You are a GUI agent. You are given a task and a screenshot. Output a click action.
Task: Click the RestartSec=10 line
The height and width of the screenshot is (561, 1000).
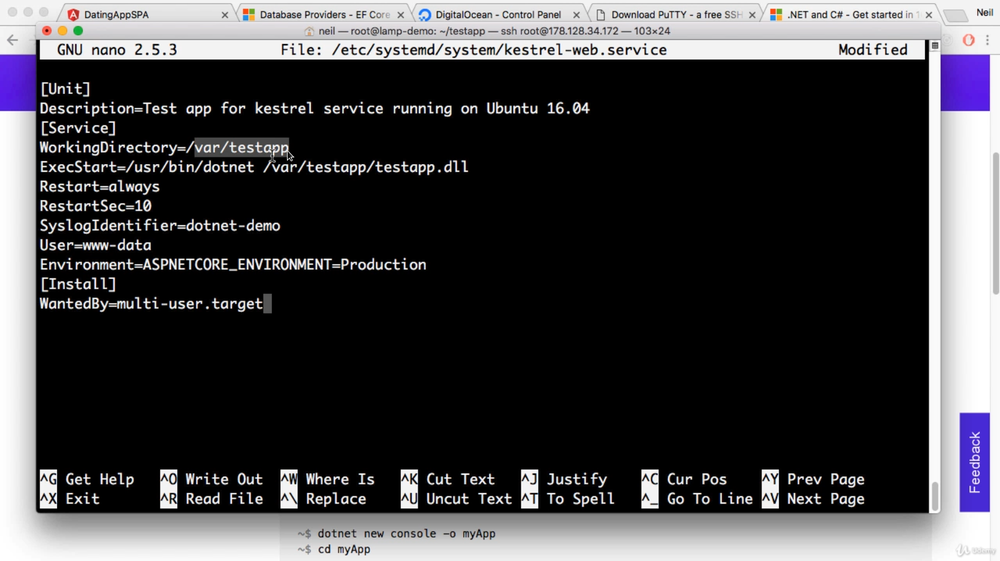point(96,206)
